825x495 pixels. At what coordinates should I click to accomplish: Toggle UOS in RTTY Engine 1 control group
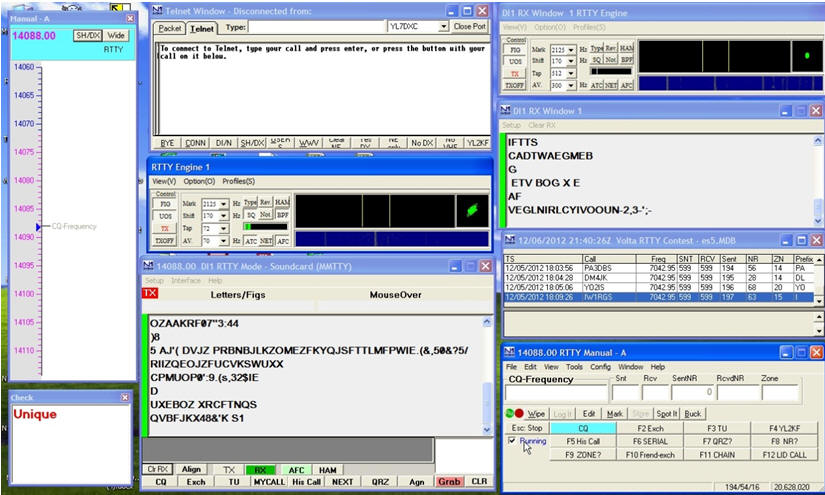point(165,216)
